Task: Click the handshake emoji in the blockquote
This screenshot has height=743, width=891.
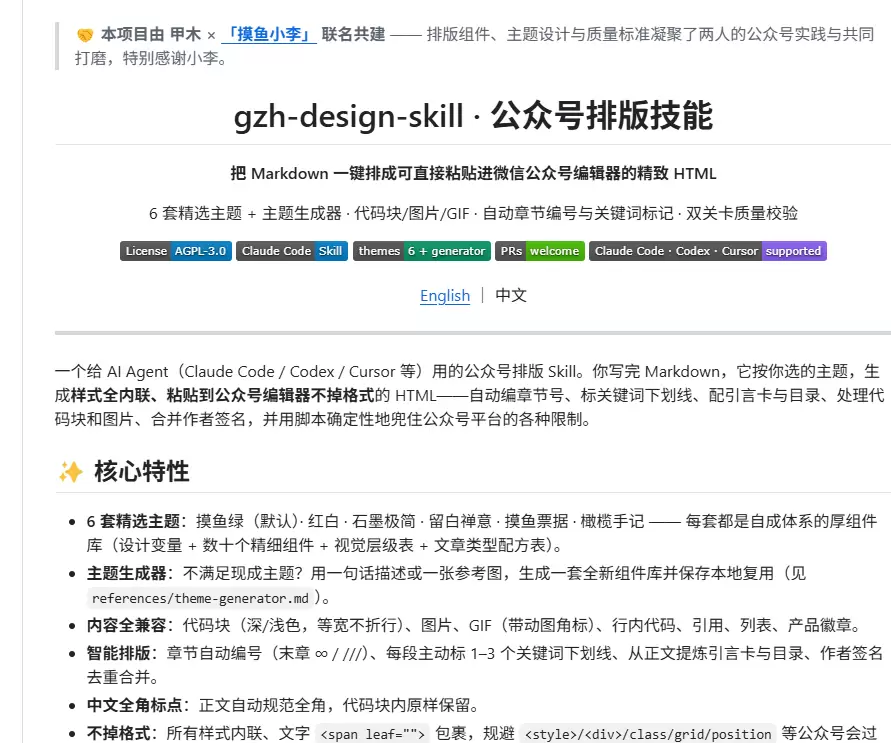Action: coord(85,35)
